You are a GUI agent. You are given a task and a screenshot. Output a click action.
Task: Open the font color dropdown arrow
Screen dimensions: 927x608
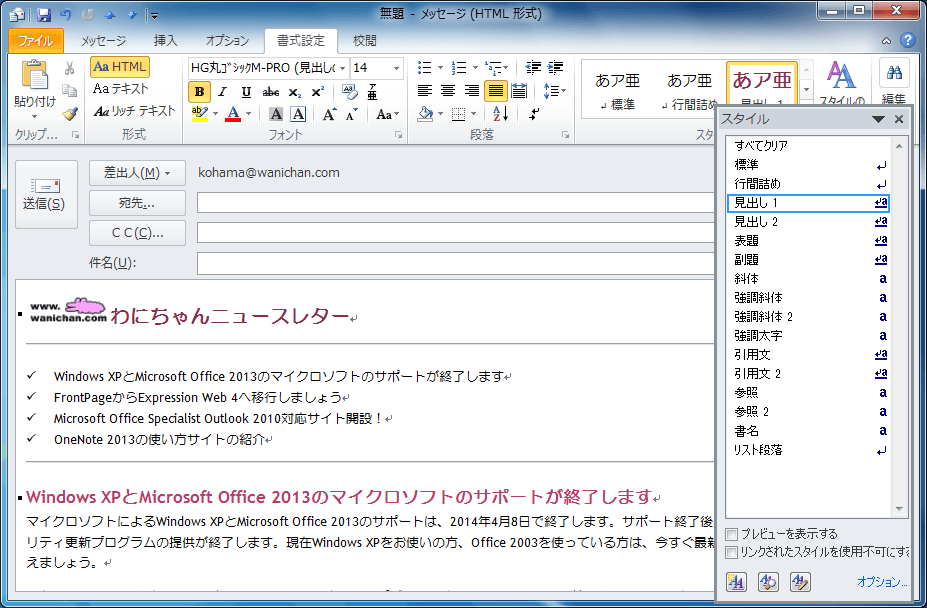point(249,114)
